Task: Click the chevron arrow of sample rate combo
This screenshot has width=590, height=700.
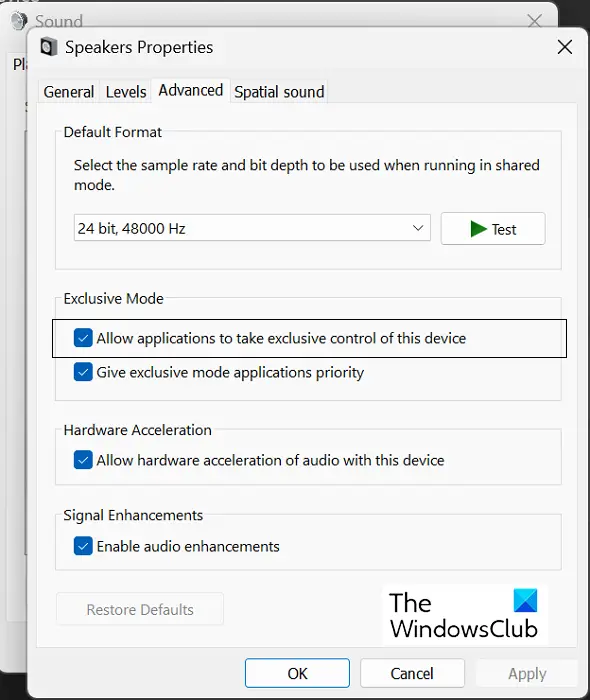Action: (418, 228)
